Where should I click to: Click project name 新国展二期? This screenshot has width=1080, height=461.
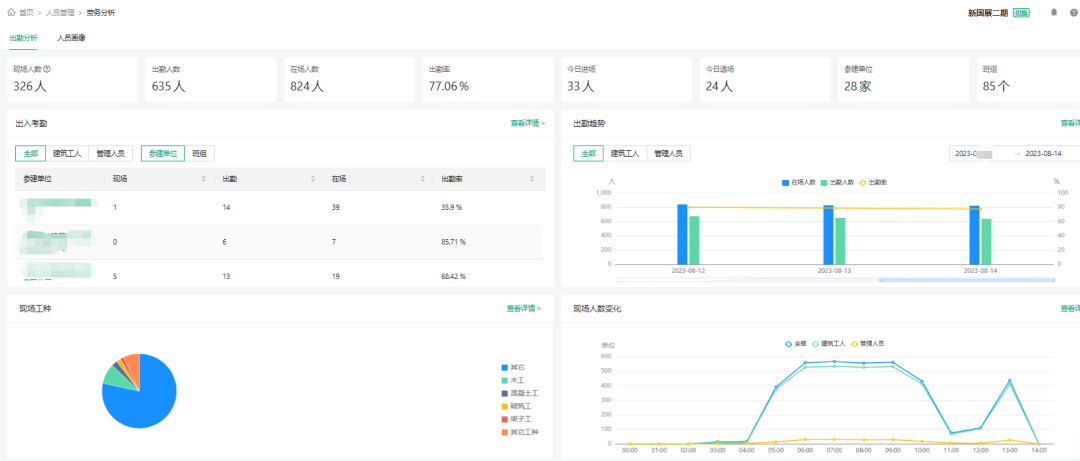coord(988,12)
